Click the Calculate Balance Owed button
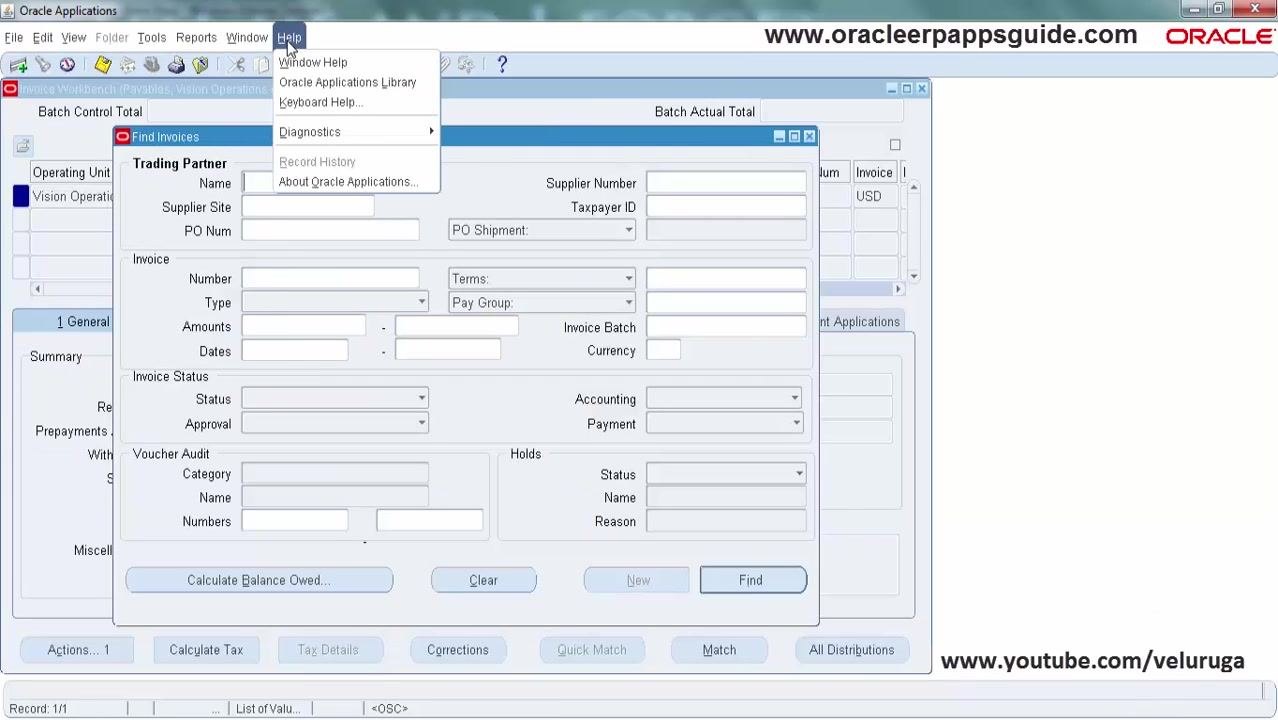The image size is (1278, 720). pos(259,580)
